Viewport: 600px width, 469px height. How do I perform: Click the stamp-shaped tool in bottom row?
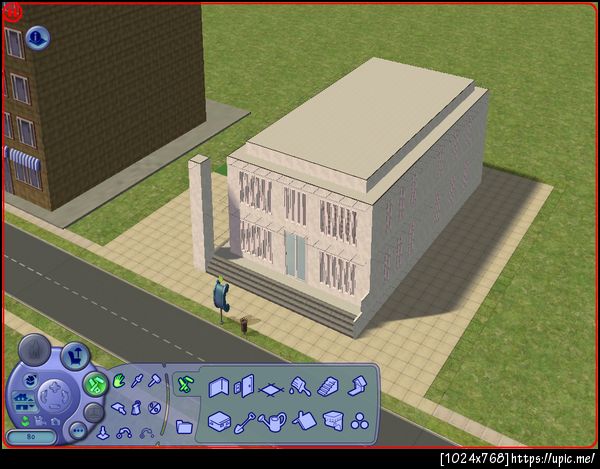point(103,433)
